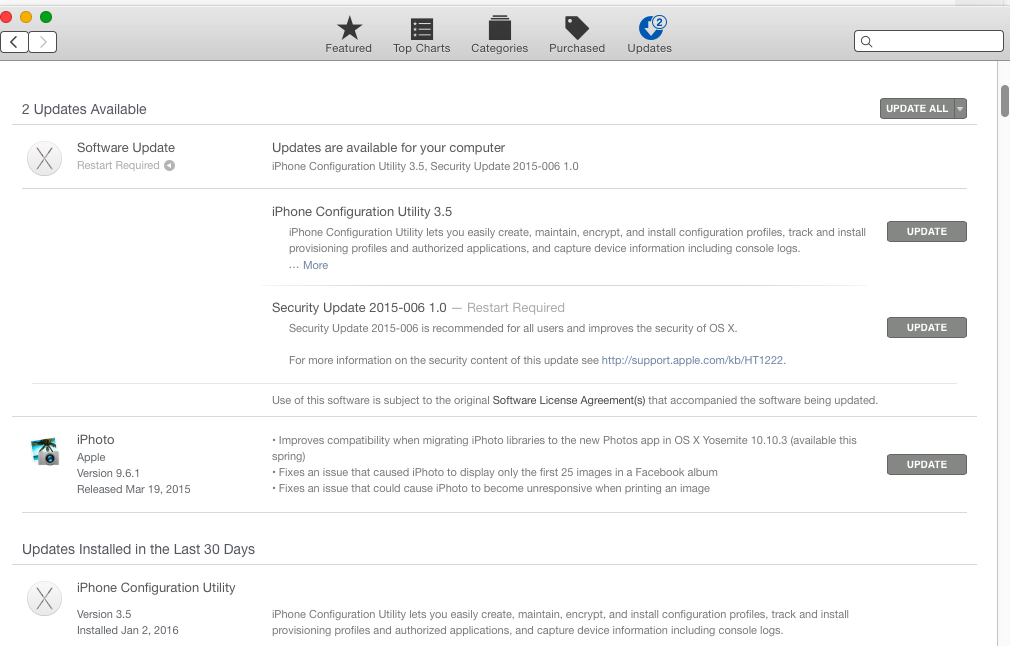
Task: Click the iPhoto app icon
Action: click(x=45, y=451)
